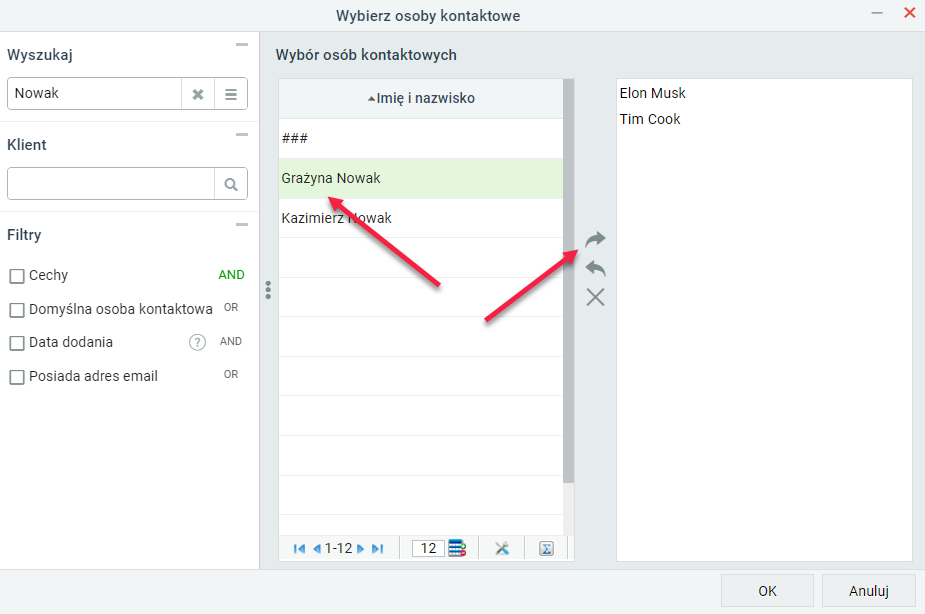This screenshot has height=614, width=925.
Task: Click the 1-12 page range indicator
Action: click(338, 549)
